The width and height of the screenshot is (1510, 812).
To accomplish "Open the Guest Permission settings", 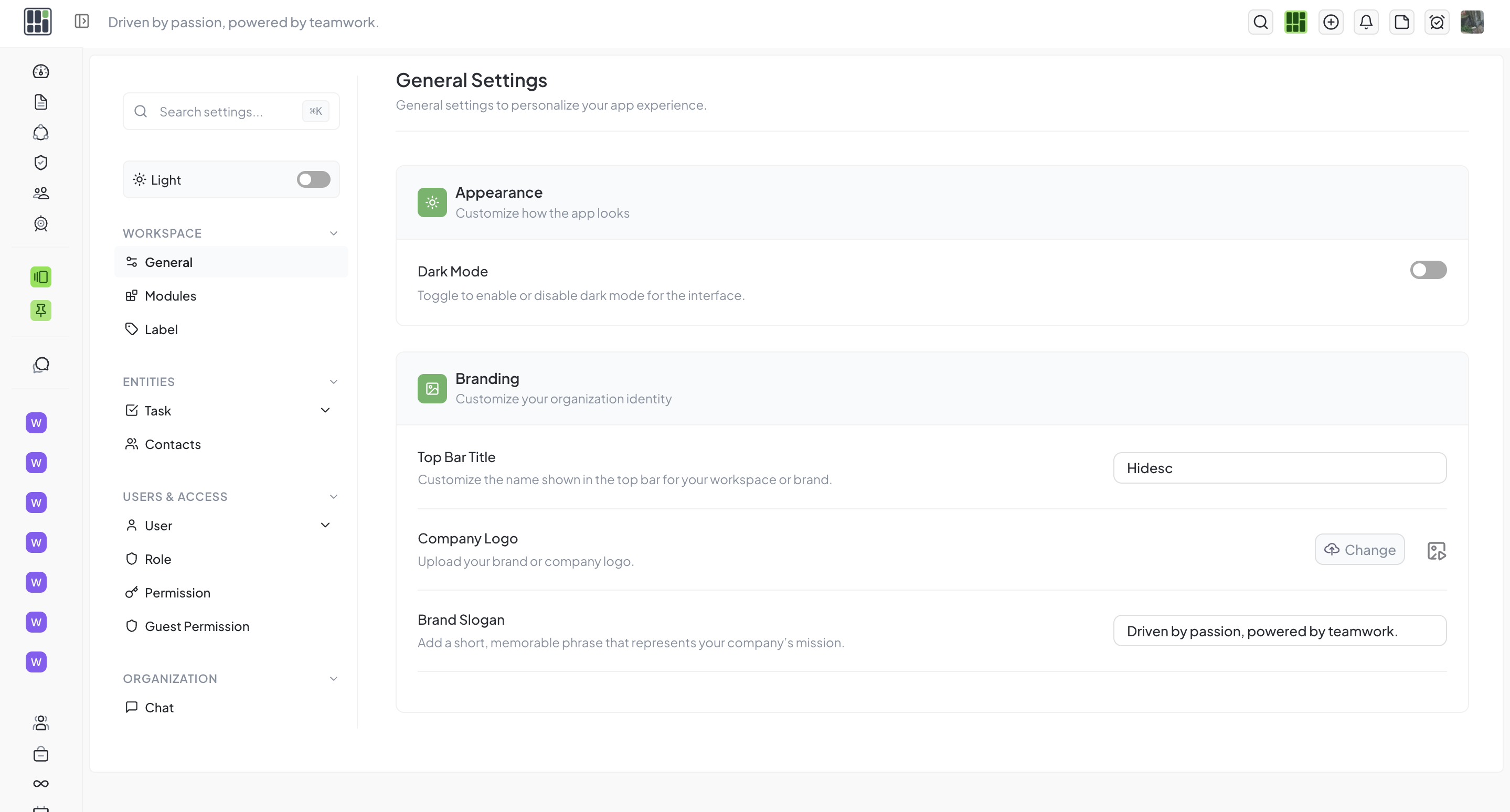I will pos(196,626).
